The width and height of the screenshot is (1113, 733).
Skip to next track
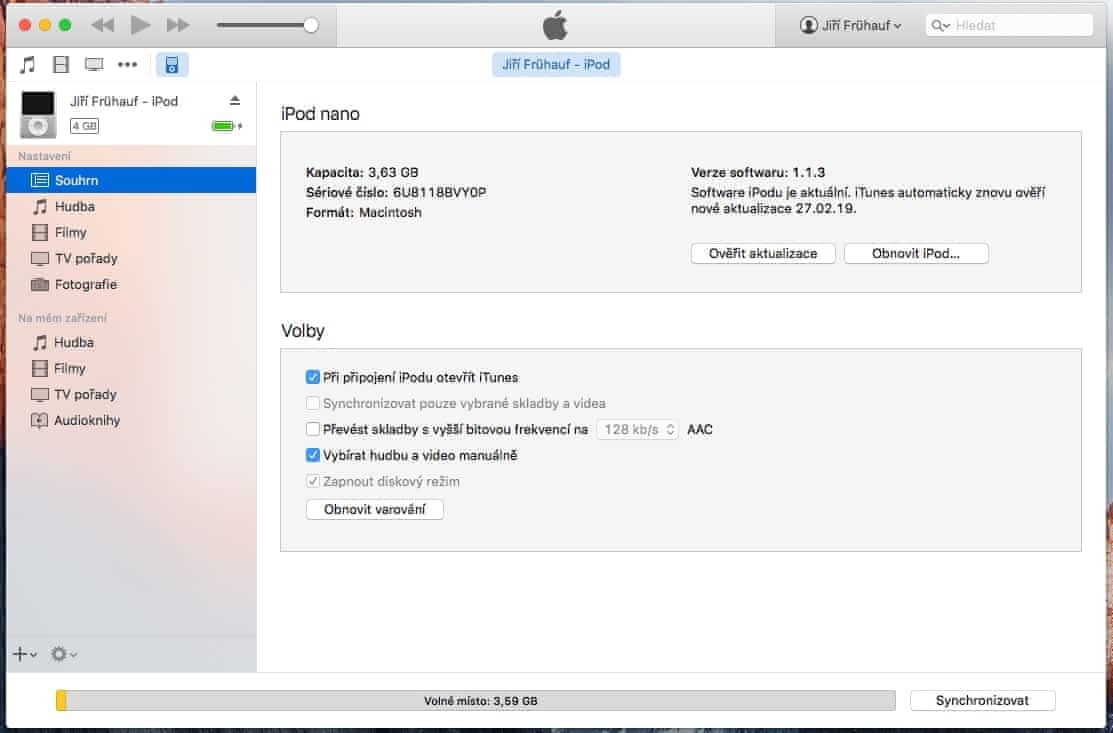click(177, 26)
